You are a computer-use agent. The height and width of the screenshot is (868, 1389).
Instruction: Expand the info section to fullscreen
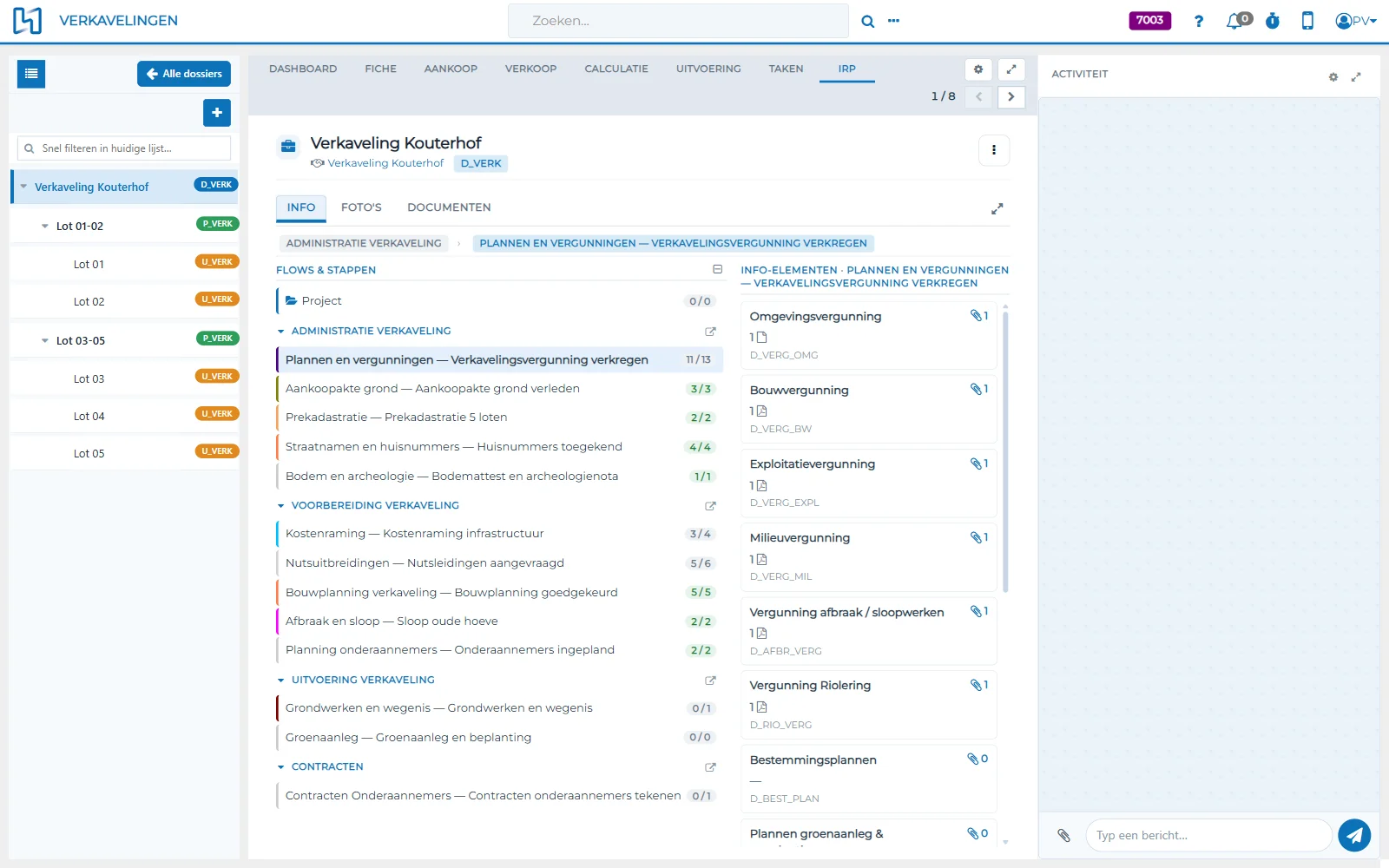click(x=997, y=208)
